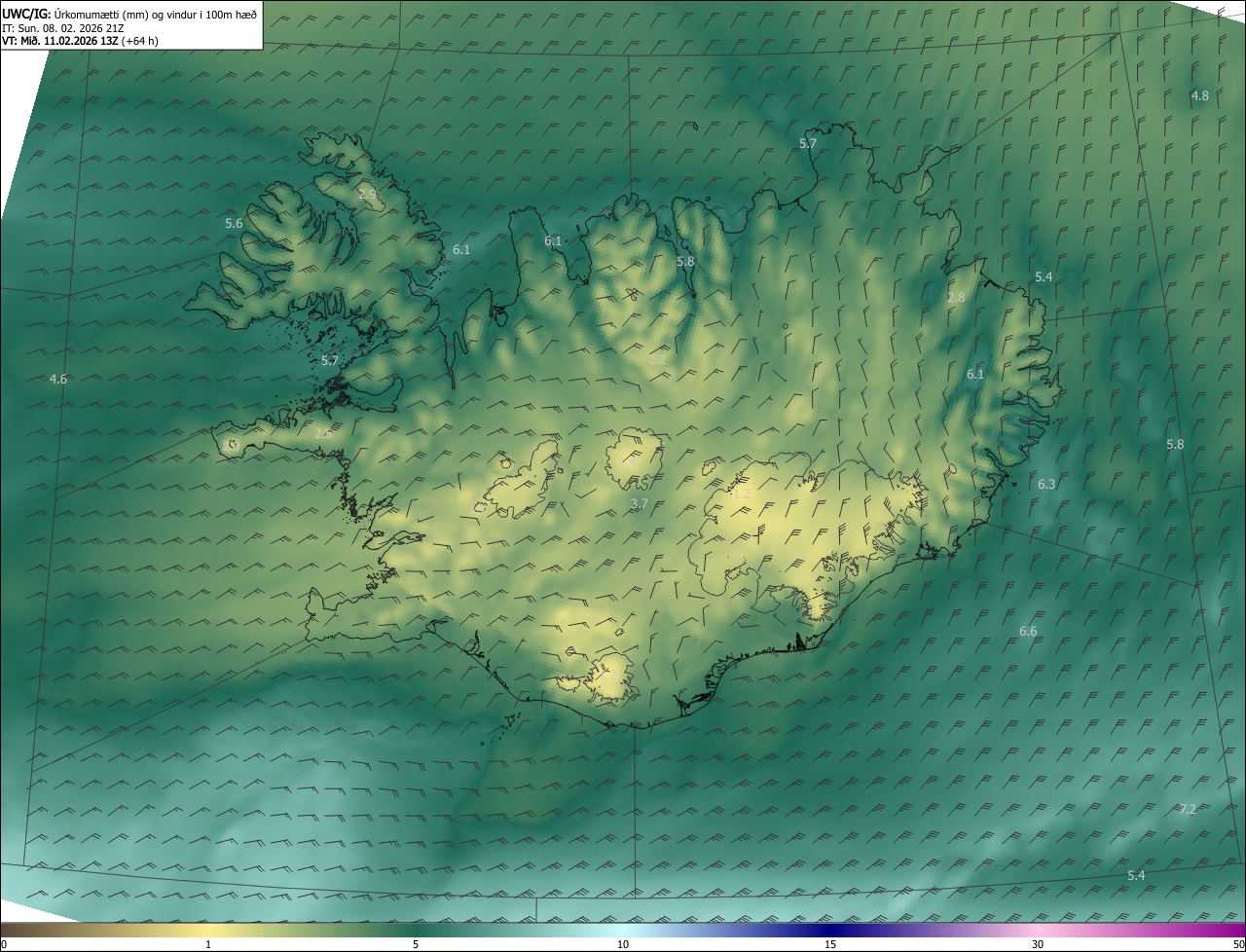Click the 5.6 value on the map
This screenshot has width=1246, height=952.
234,223
